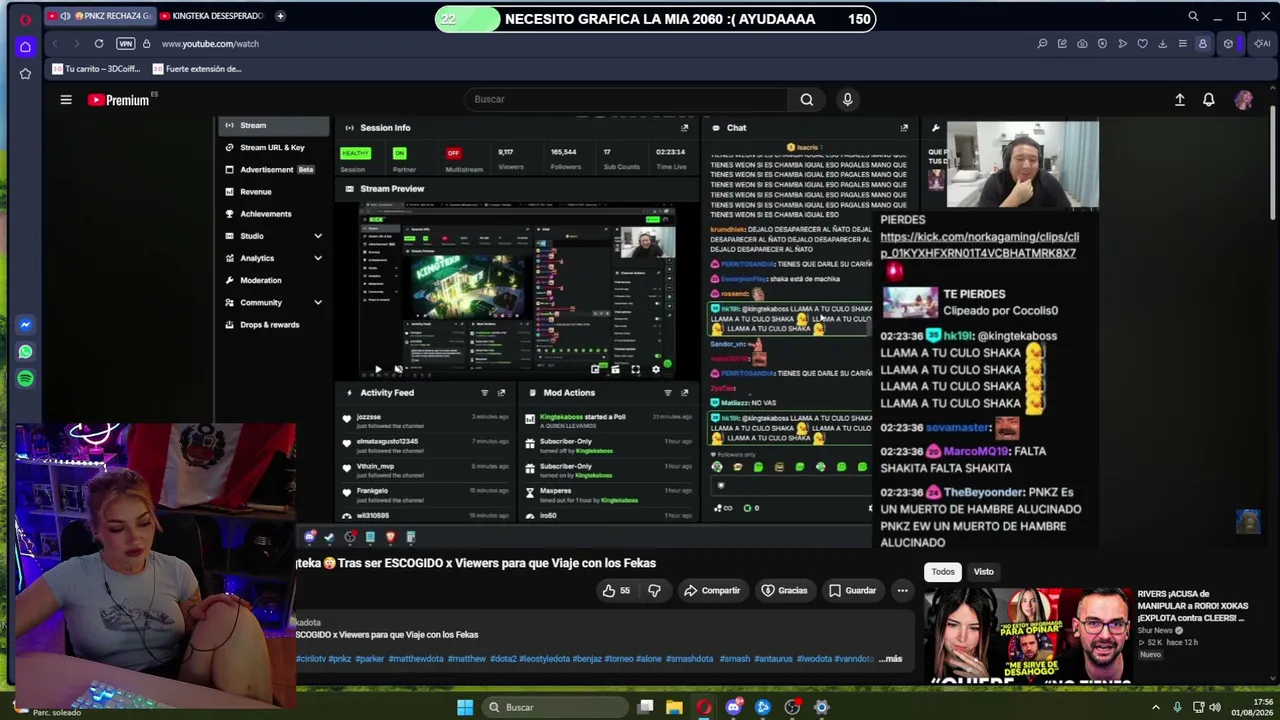Switch to the PNKZ RECHAZA browser tab
The image size is (1280, 720).
tap(99, 16)
